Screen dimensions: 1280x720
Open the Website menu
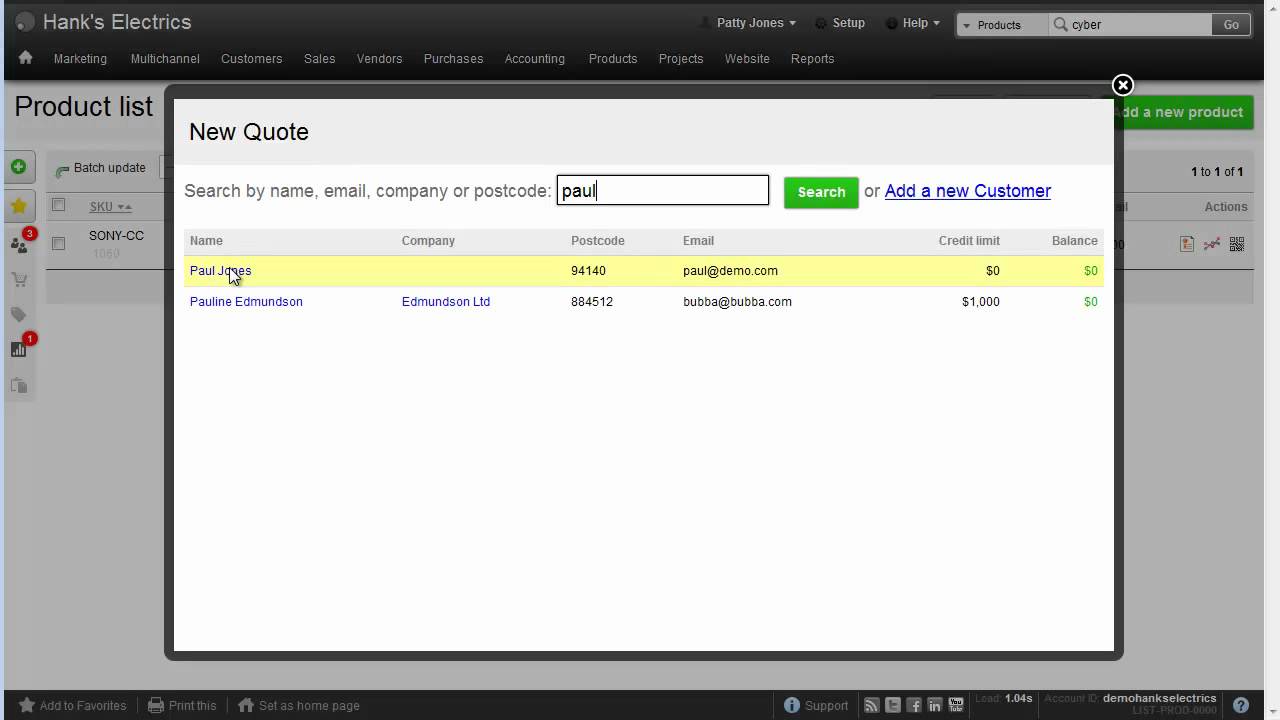point(747,59)
